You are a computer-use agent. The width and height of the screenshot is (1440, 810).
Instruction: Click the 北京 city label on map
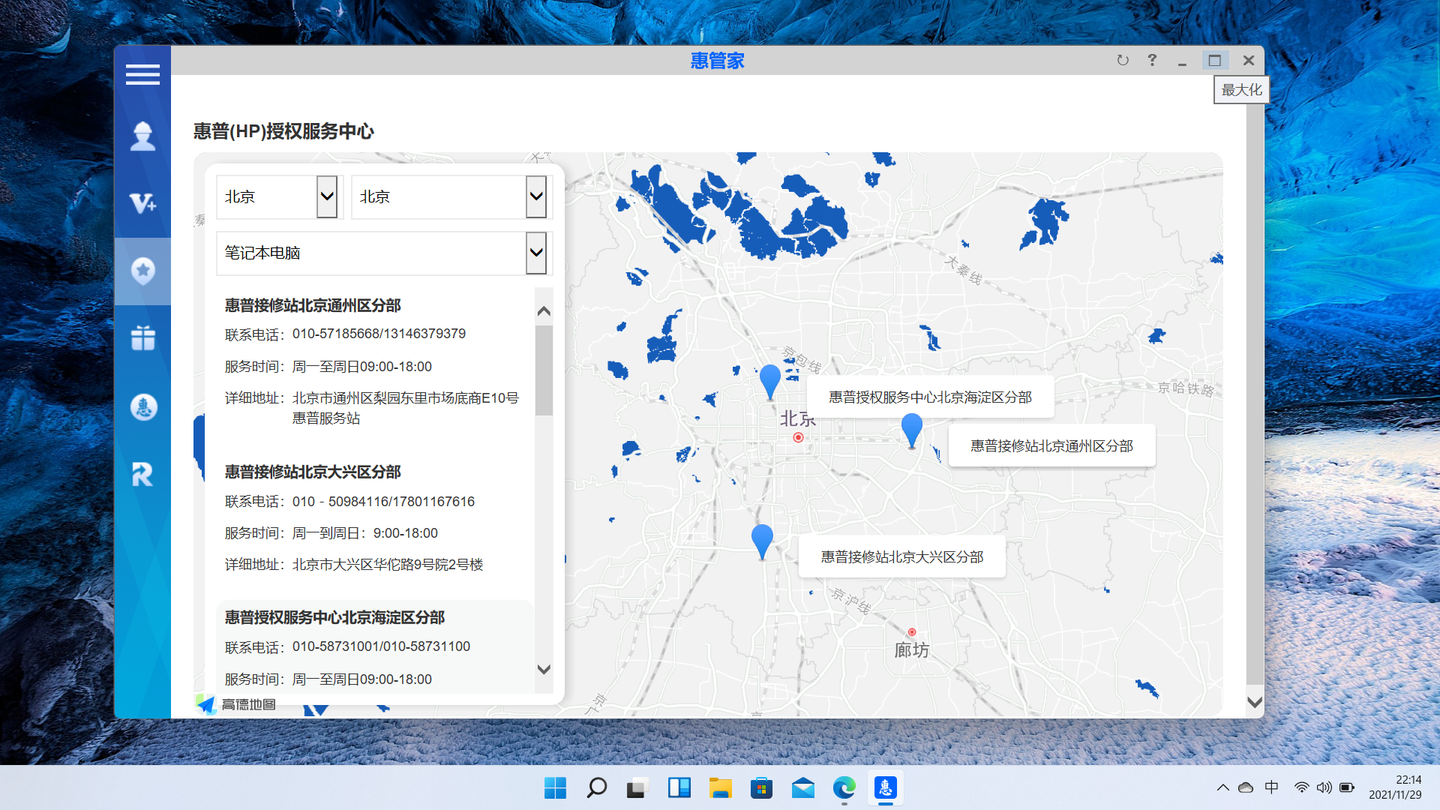[798, 419]
